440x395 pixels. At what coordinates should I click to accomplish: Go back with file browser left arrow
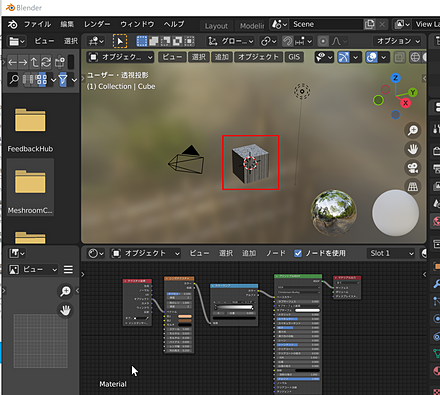(12, 62)
